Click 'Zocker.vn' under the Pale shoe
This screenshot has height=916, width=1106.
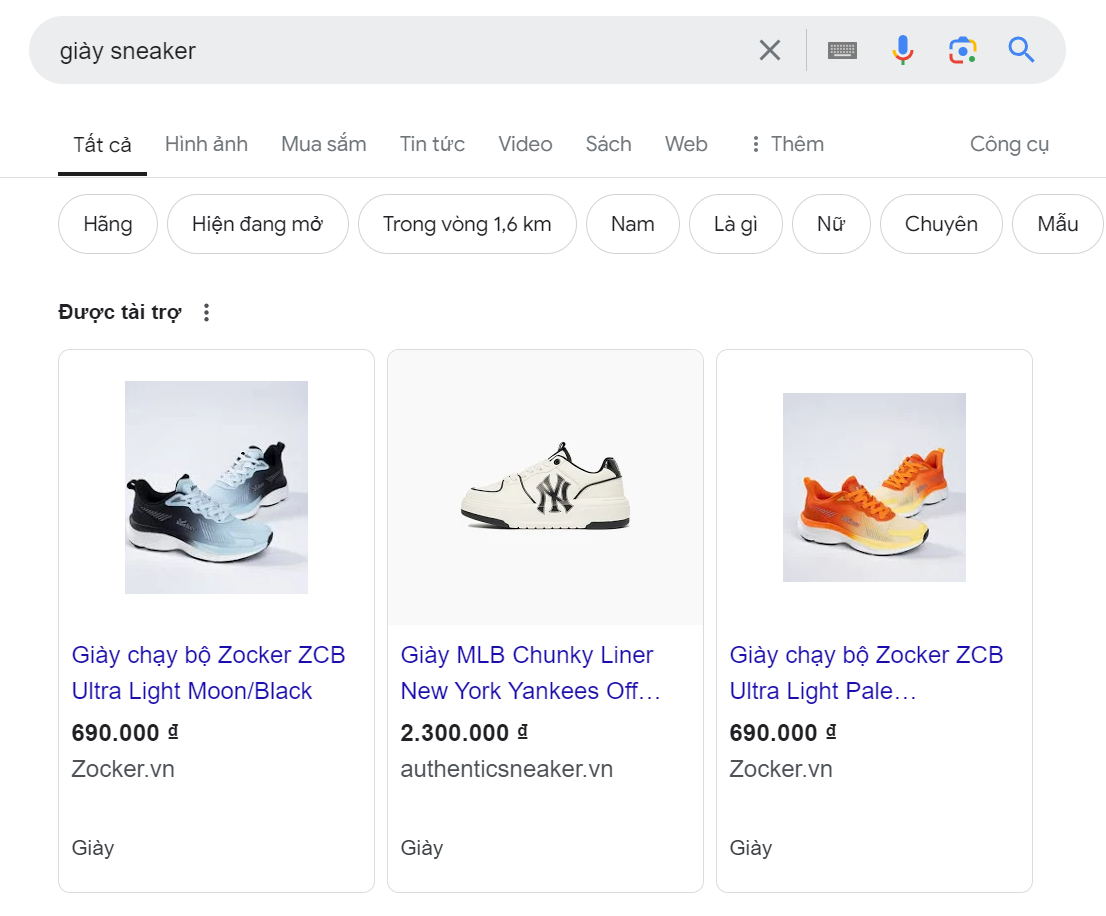[781, 769]
